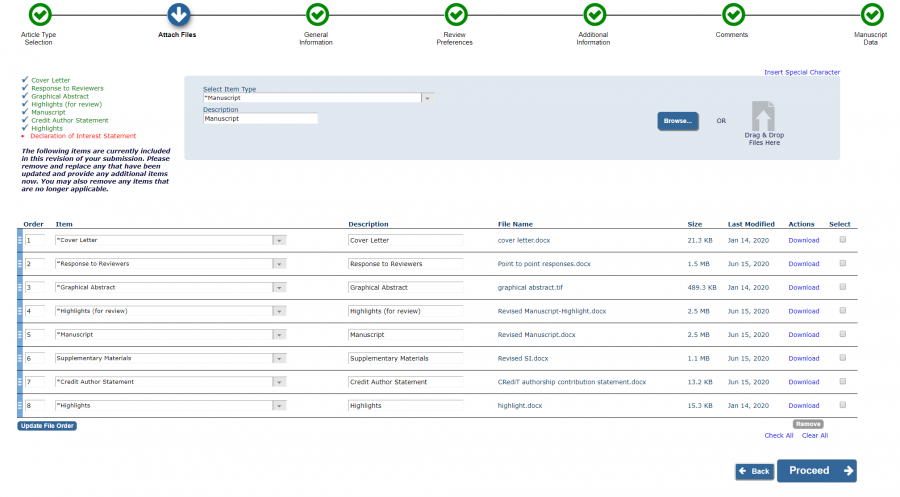
Task: Check the select box for Revised Manuscript.docx
Action: pyautogui.click(x=843, y=334)
